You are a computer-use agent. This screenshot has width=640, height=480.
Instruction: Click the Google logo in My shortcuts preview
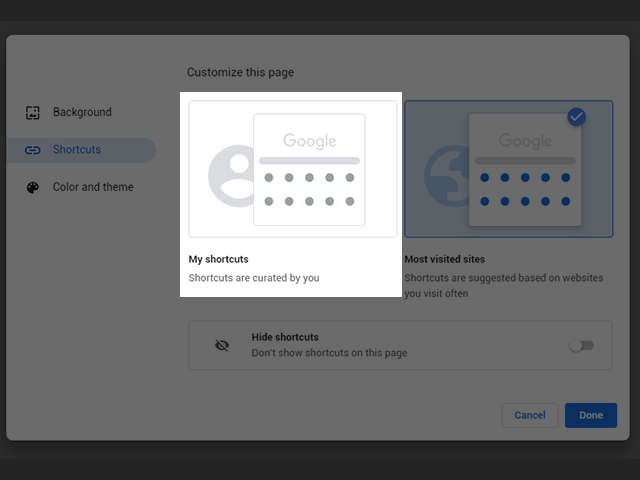309,141
